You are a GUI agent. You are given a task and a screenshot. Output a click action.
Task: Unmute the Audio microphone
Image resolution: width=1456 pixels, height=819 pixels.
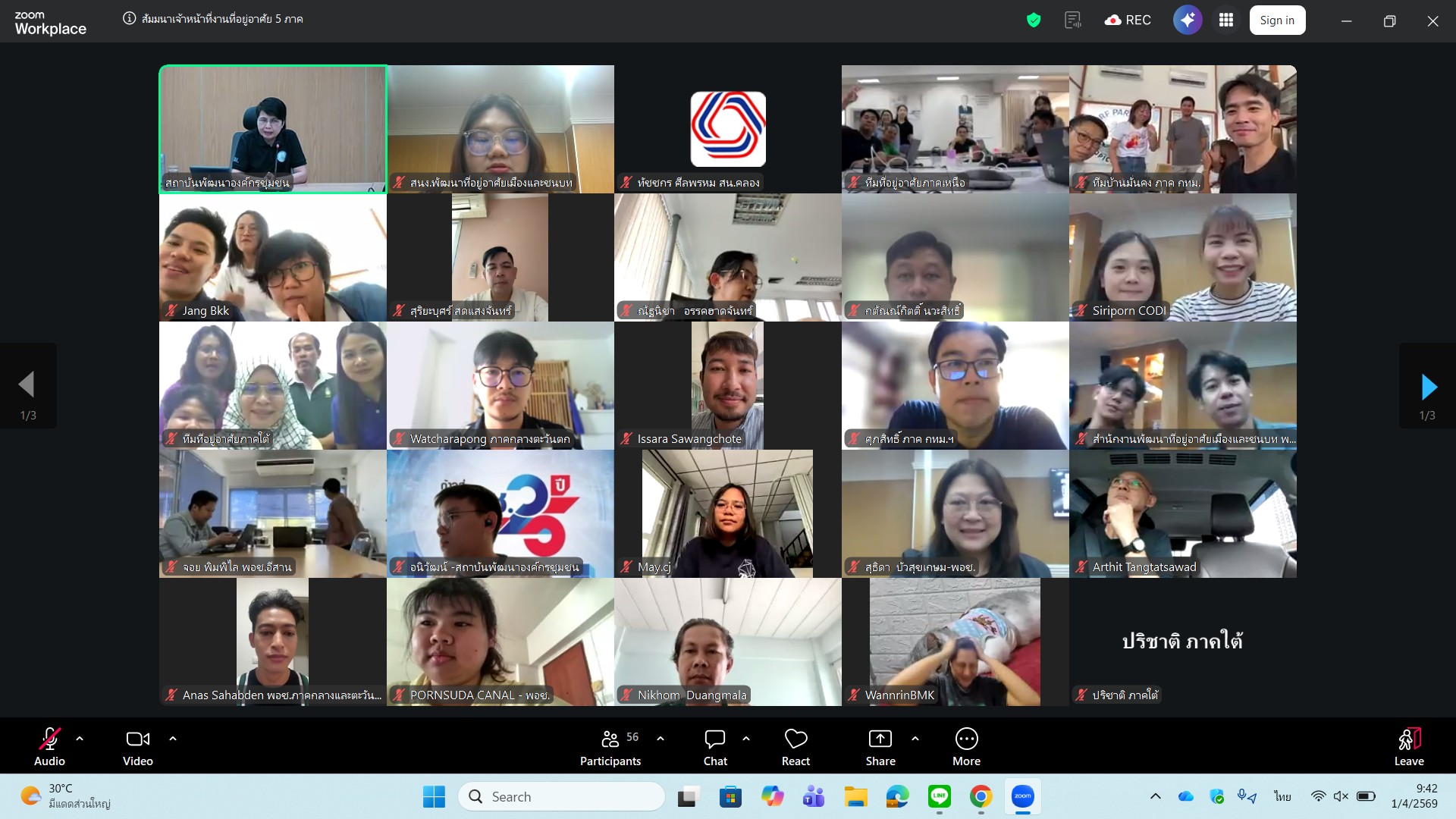tap(49, 747)
